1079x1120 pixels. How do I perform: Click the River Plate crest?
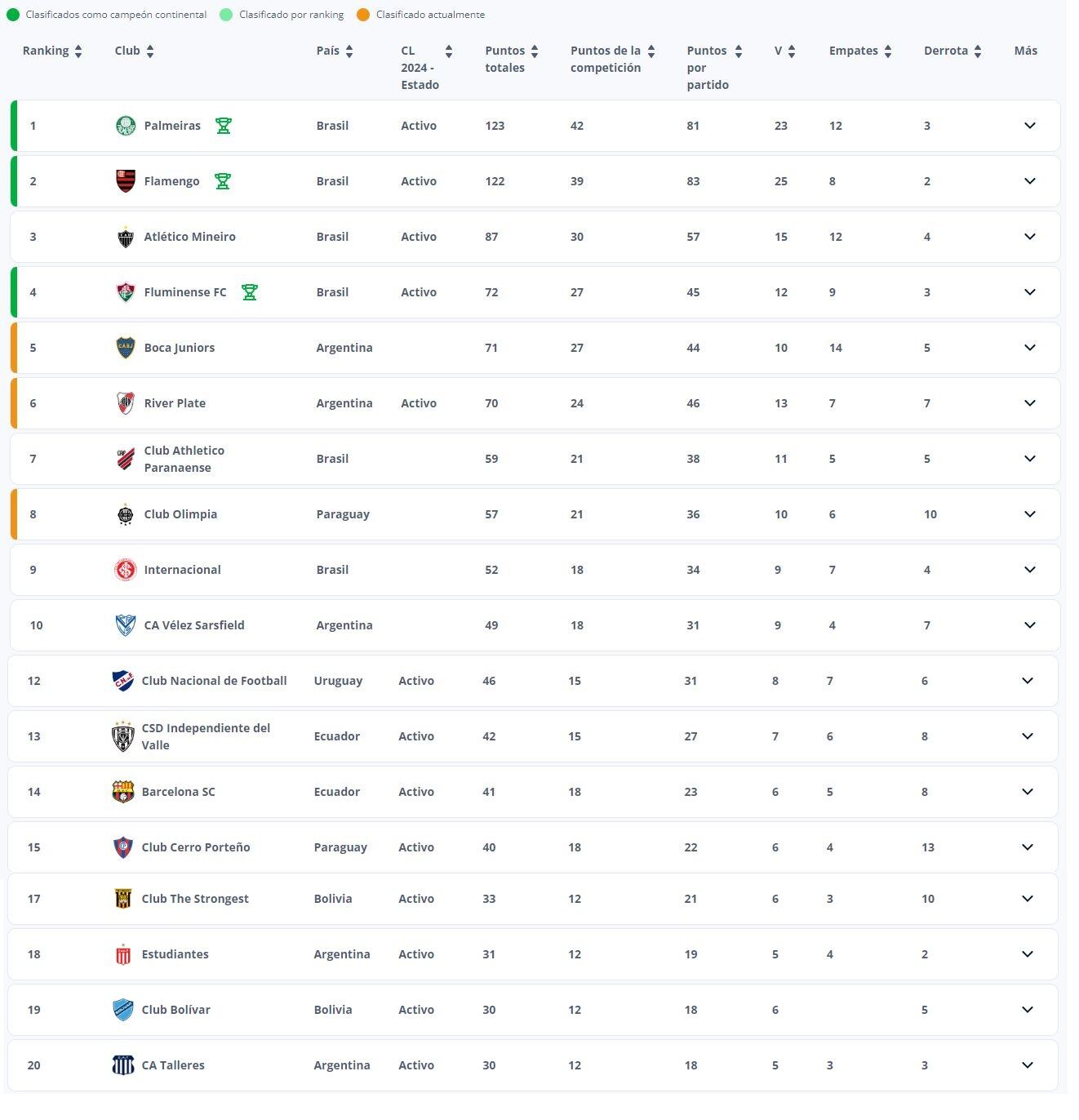pyautogui.click(x=126, y=403)
